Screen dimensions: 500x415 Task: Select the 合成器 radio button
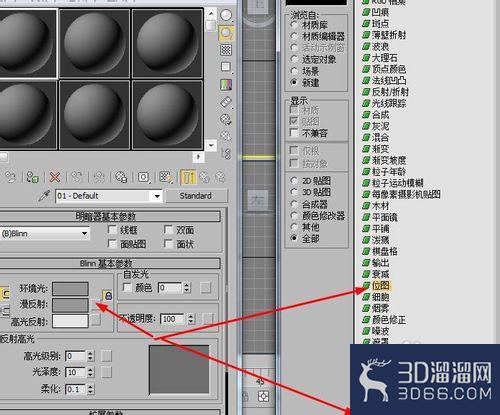294,204
